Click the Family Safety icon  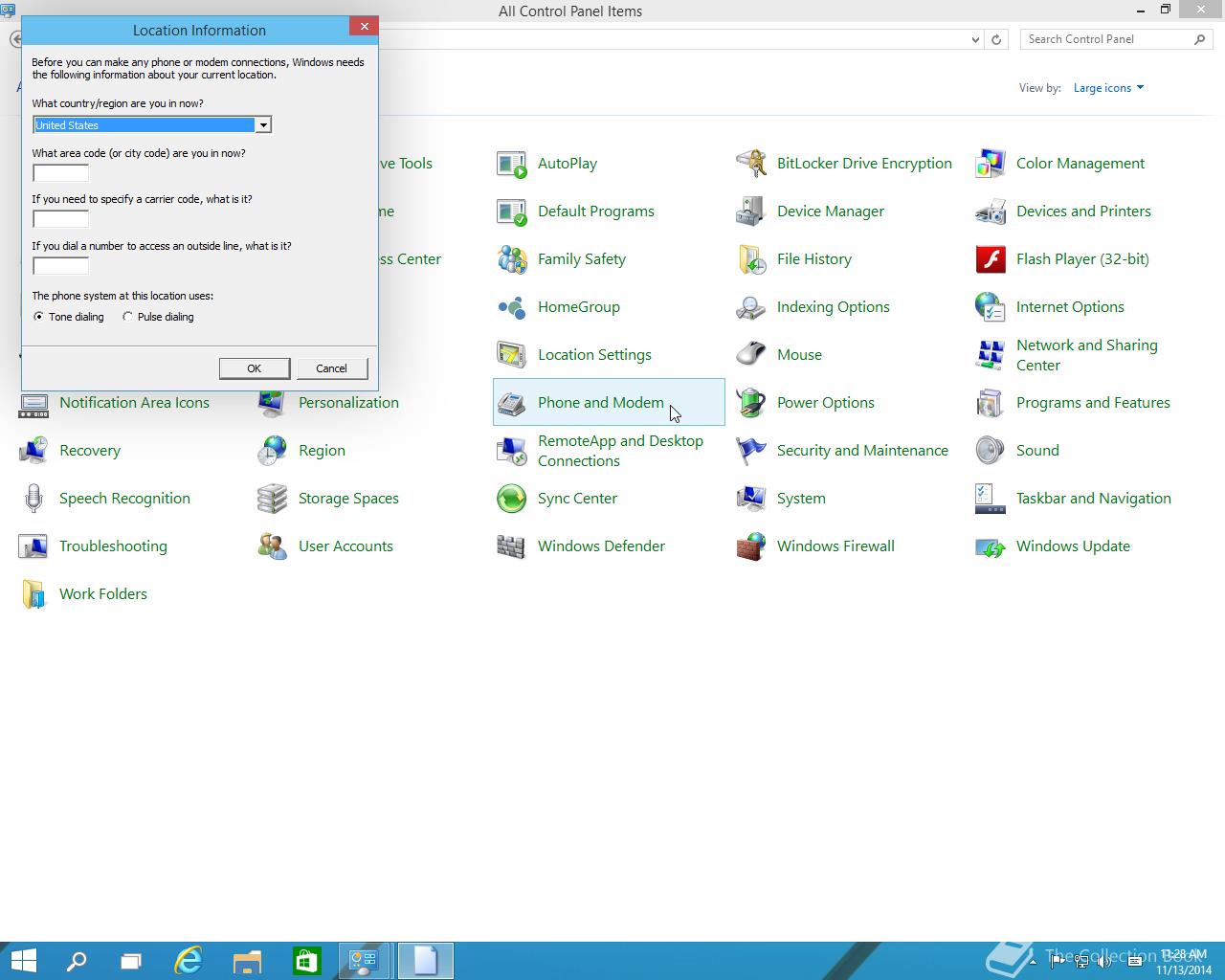[x=512, y=259]
